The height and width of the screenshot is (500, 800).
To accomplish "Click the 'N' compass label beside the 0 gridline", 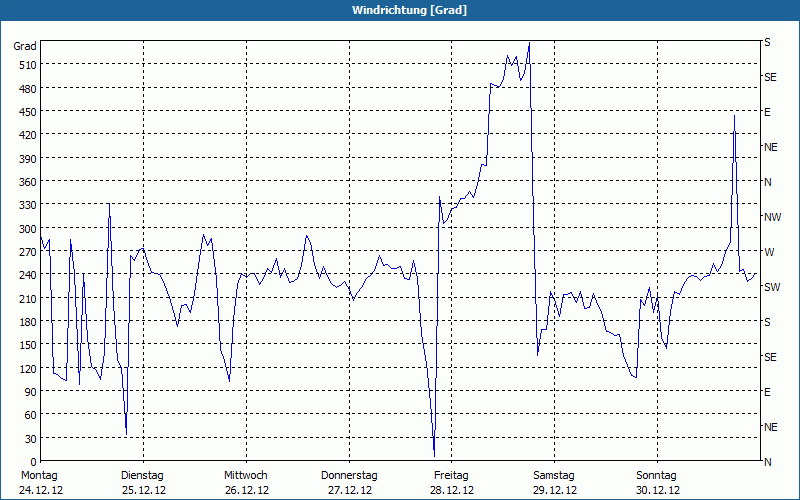I will [x=767, y=462].
